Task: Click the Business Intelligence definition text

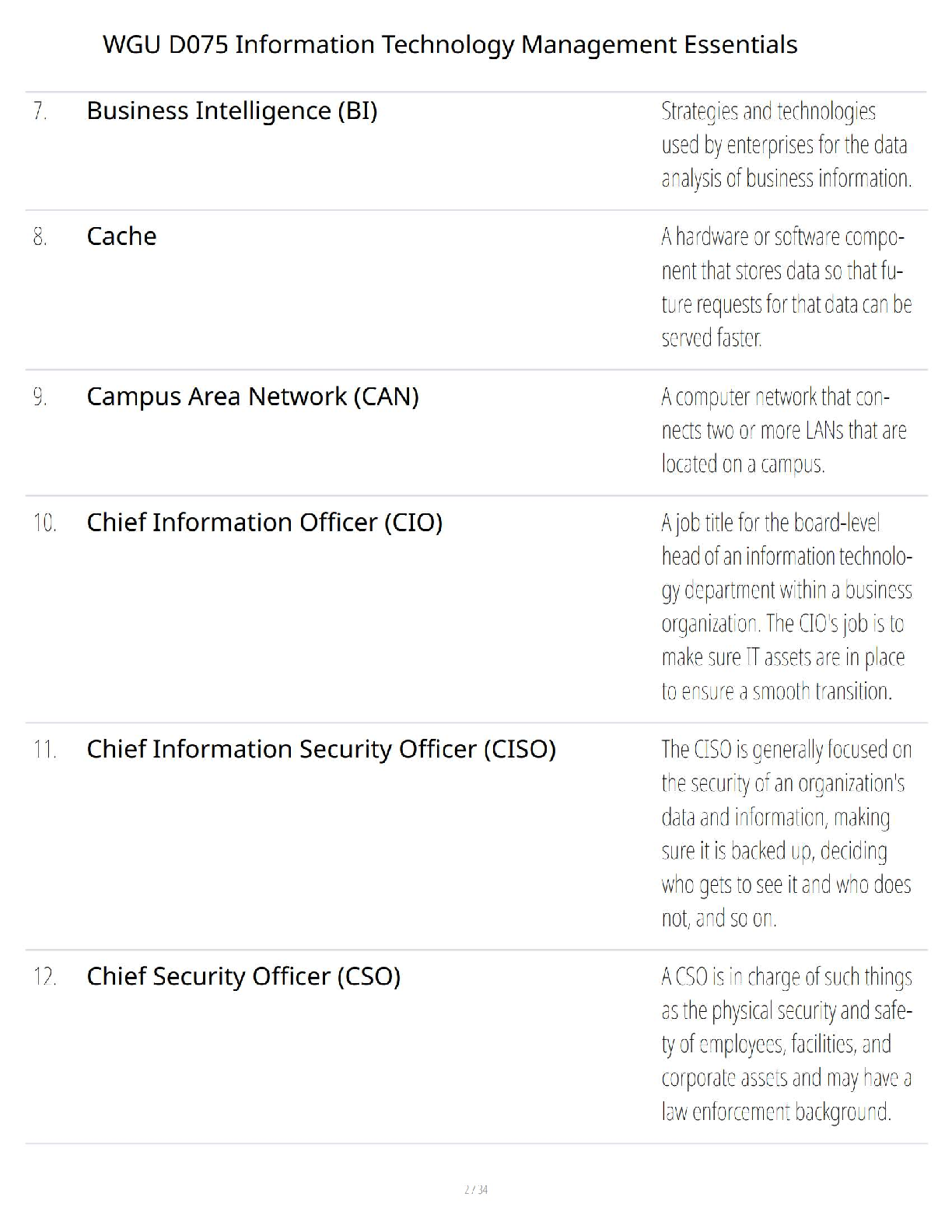Action: (x=786, y=145)
